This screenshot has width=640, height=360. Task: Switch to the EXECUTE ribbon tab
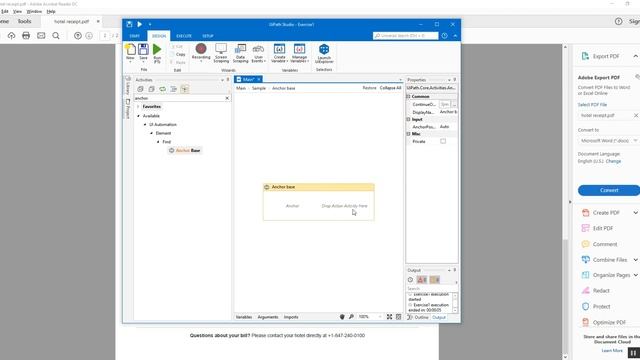[184, 36]
